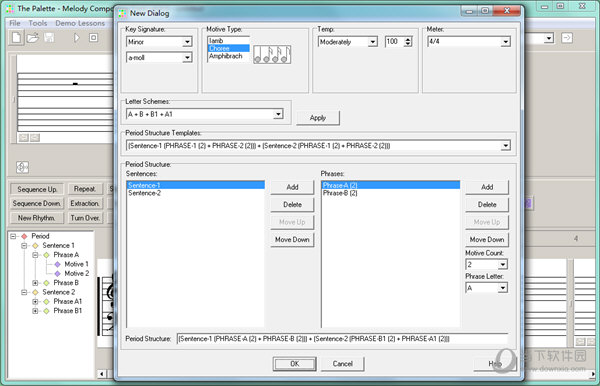Click the Cancel button
600x386 pixels.
[x=342, y=364]
